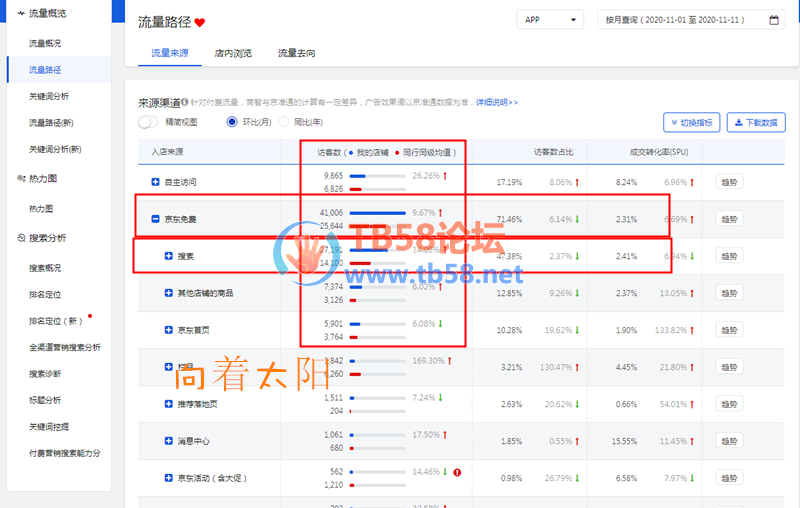Open the calendar icon in date field
Viewport: 800px width, 508px height.
pos(774,20)
